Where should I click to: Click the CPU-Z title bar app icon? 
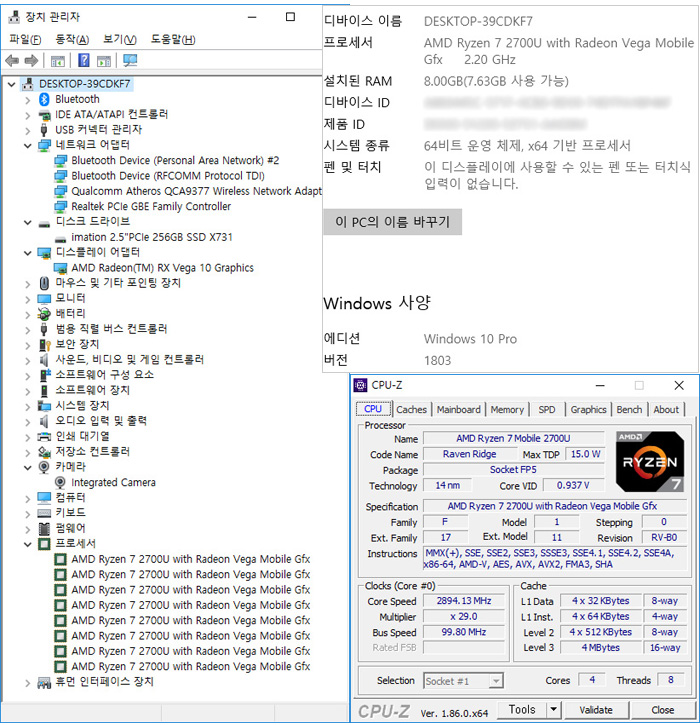[x=360, y=385]
